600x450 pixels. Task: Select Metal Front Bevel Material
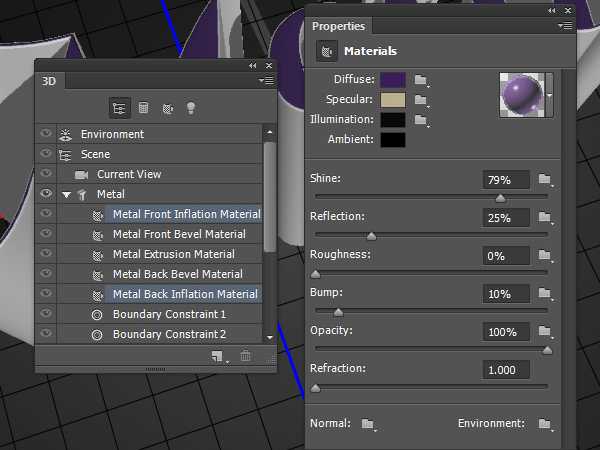tap(177, 234)
